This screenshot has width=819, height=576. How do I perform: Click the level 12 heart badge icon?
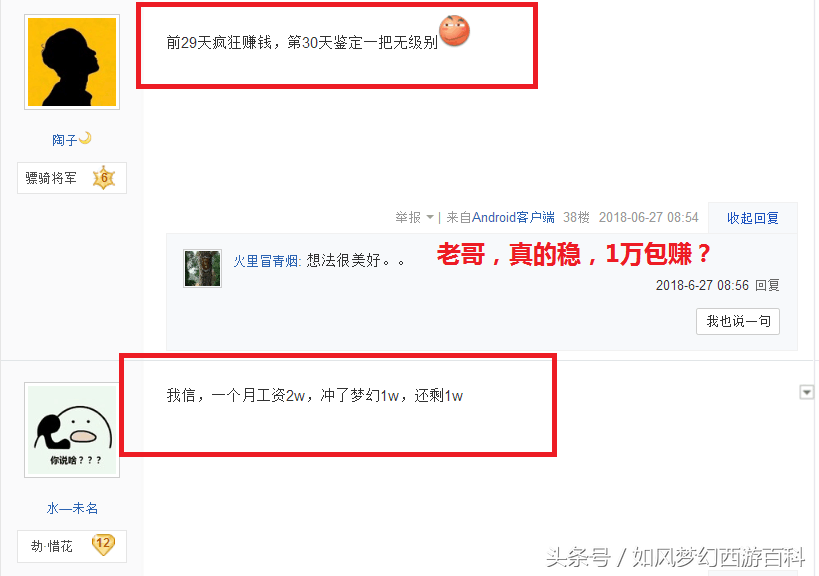point(103,545)
